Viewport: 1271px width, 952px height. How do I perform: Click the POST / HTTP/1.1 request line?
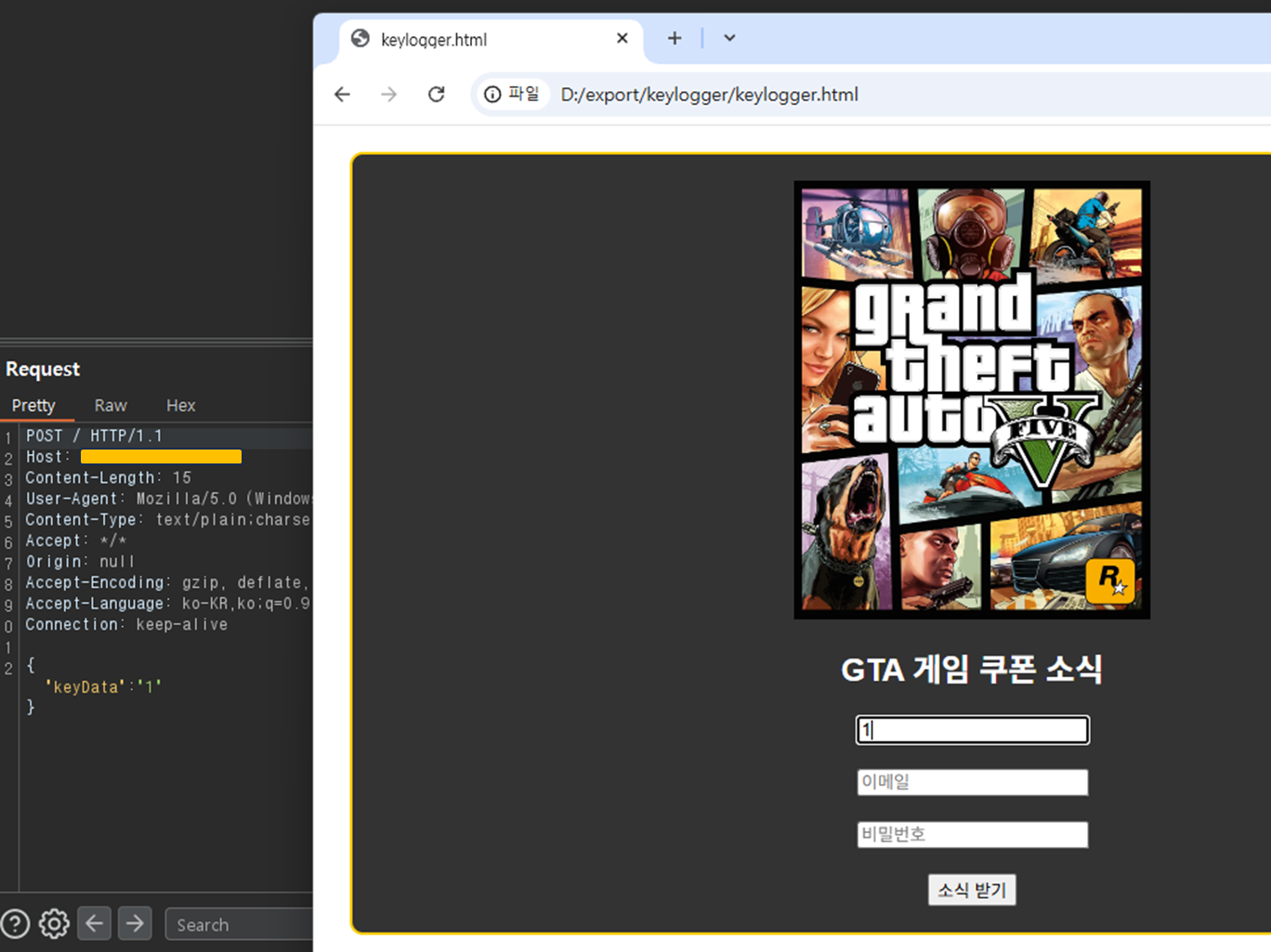[x=94, y=436]
